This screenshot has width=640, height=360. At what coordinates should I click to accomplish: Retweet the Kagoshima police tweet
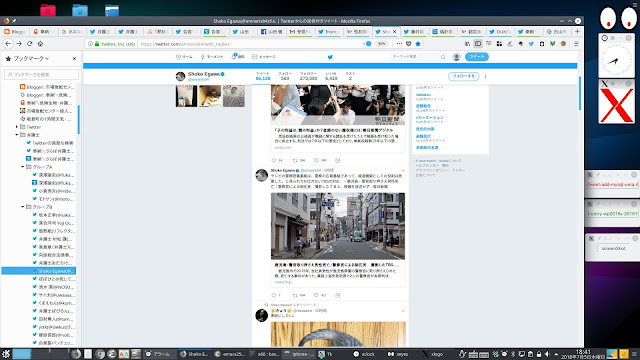(295, 295)
